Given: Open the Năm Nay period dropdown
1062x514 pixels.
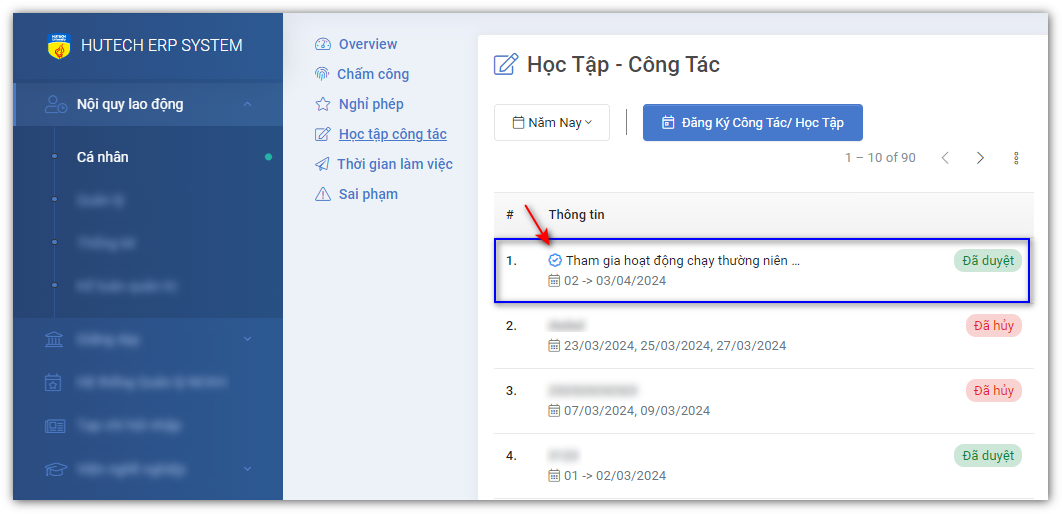Looking at the screenshot, I should point(552,123).
